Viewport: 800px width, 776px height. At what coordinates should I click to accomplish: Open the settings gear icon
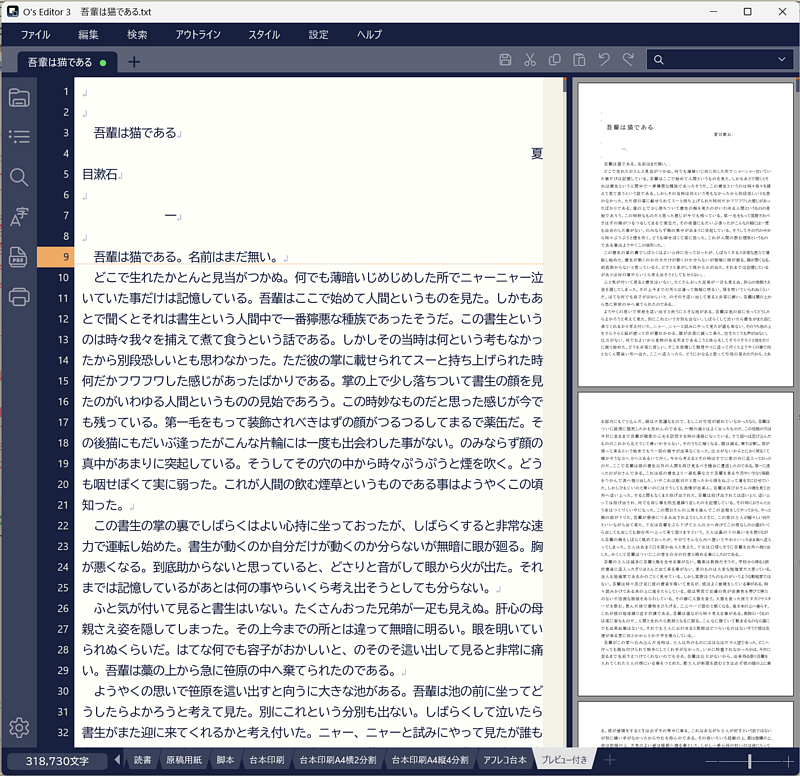19,728
